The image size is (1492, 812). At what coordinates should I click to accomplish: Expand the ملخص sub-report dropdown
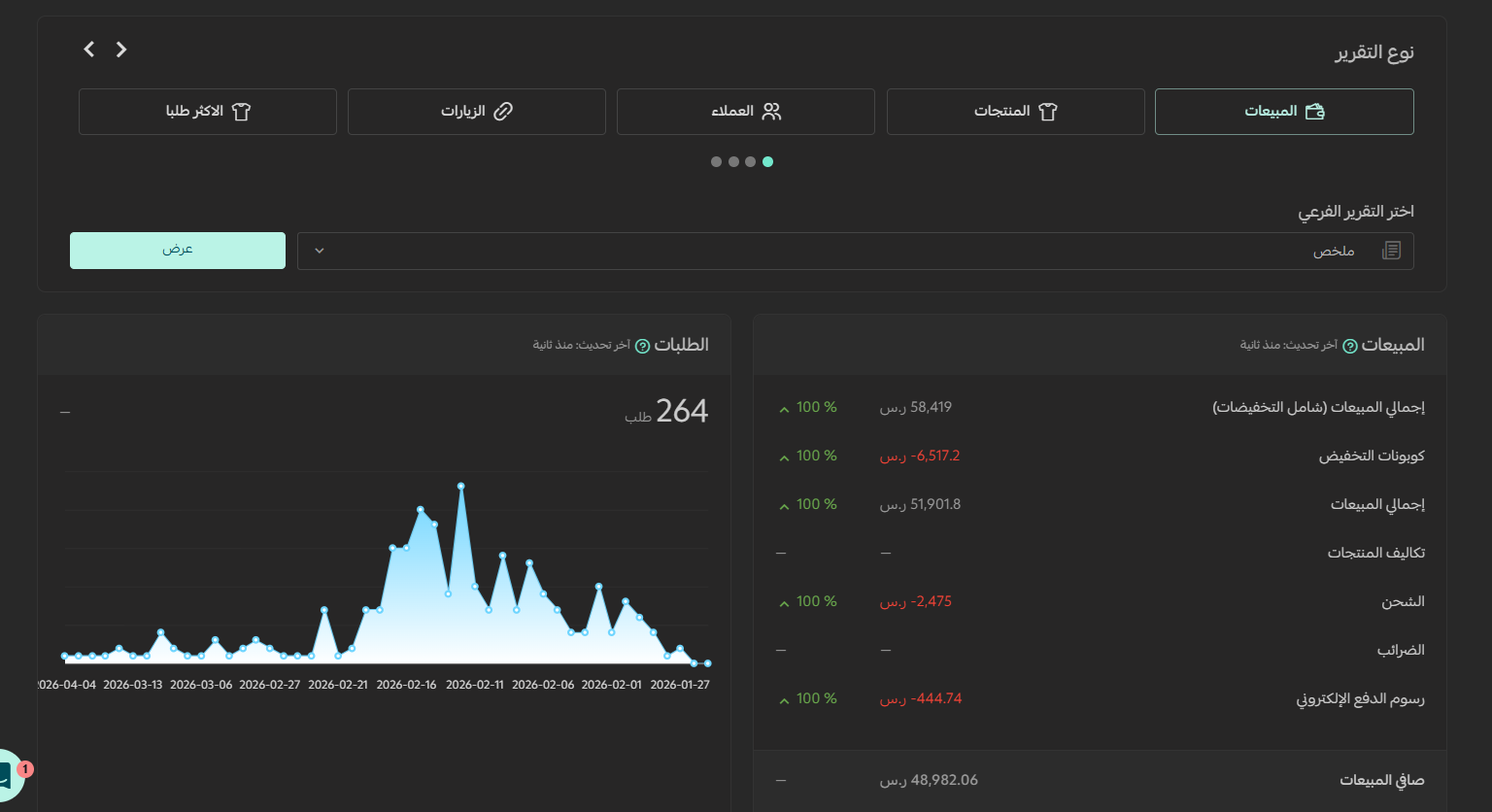pyautogui.click(x=856, y=251)
